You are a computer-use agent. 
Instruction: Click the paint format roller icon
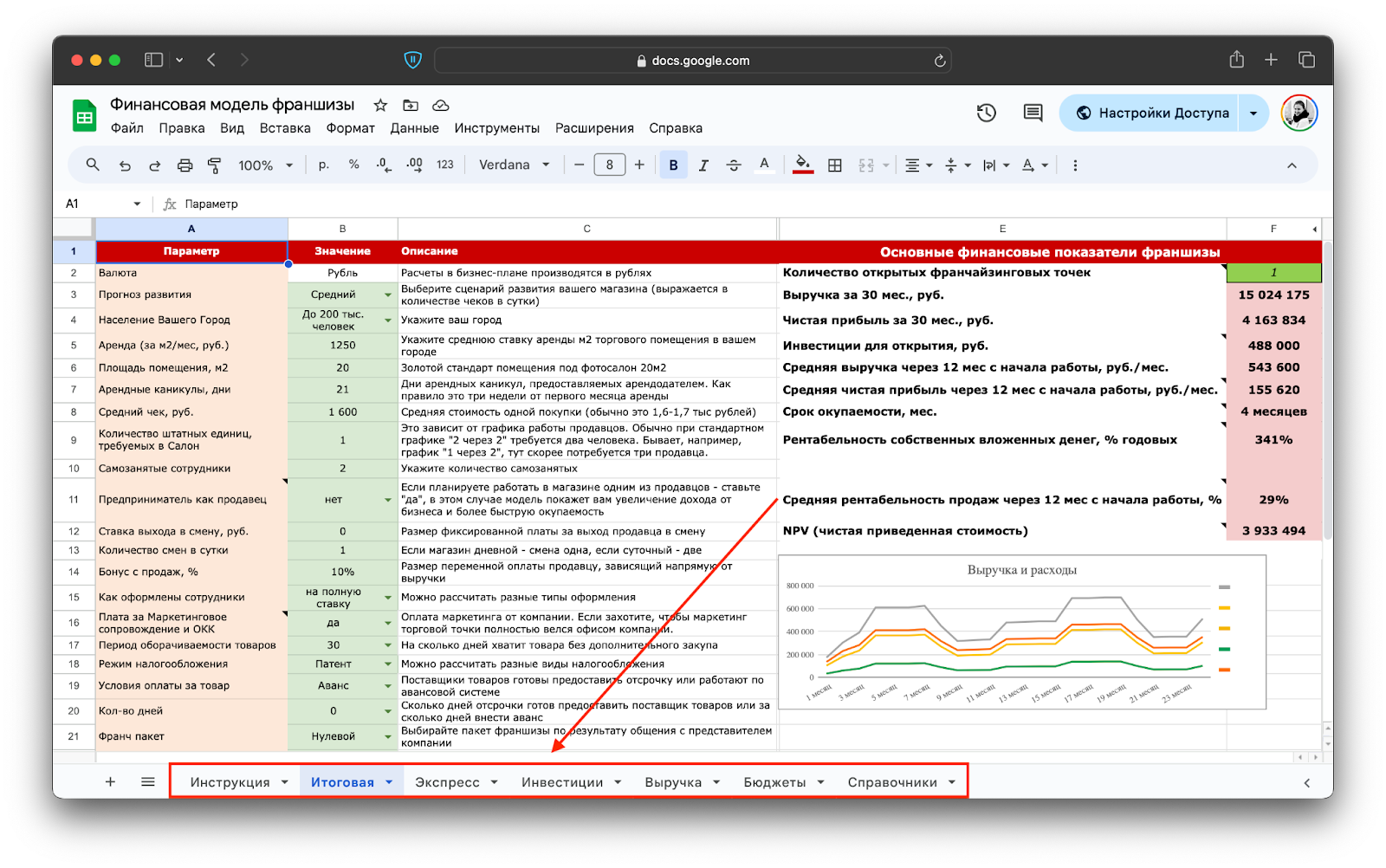coord(214,165)
